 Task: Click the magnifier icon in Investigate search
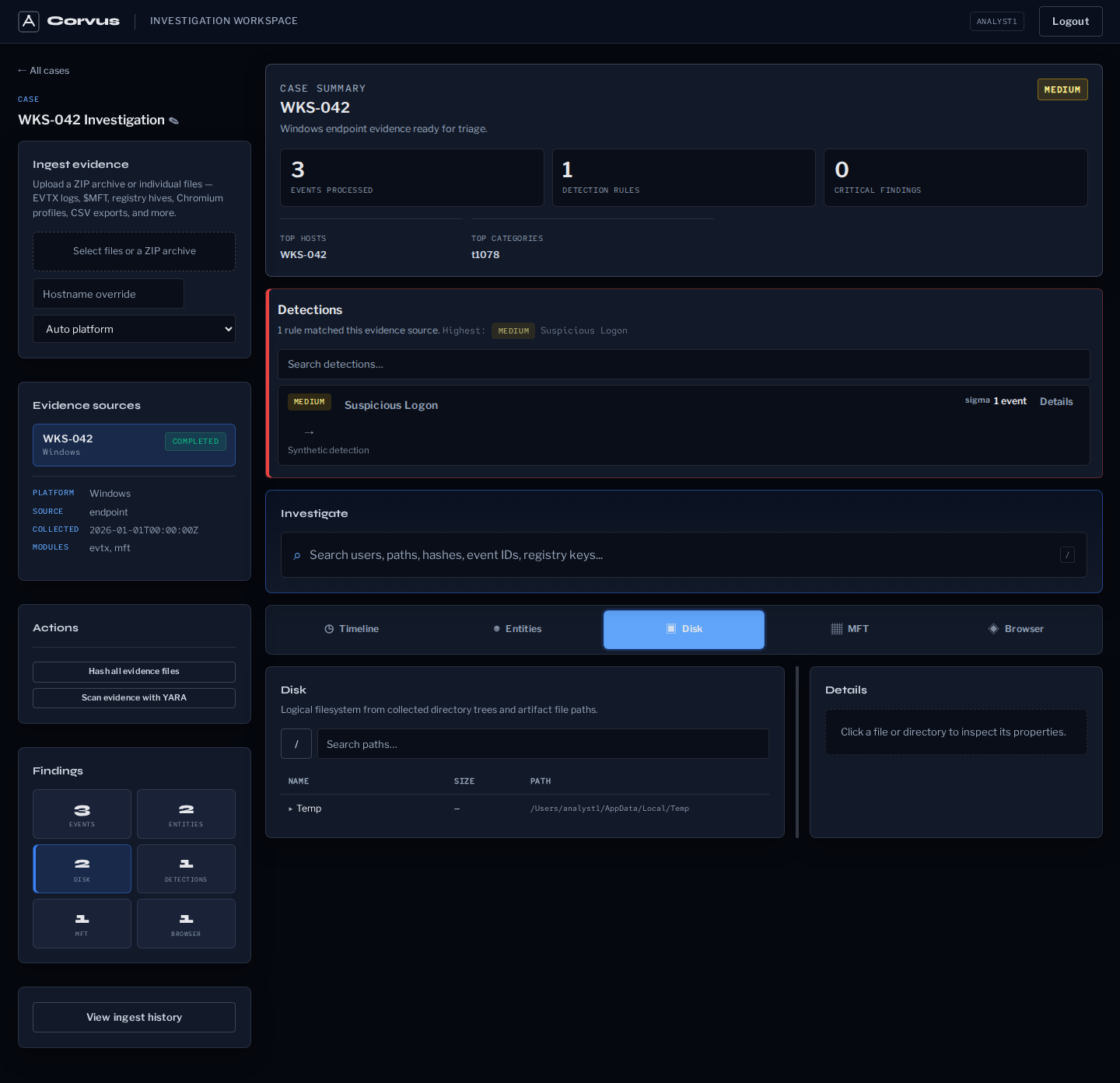click(297, 555)
